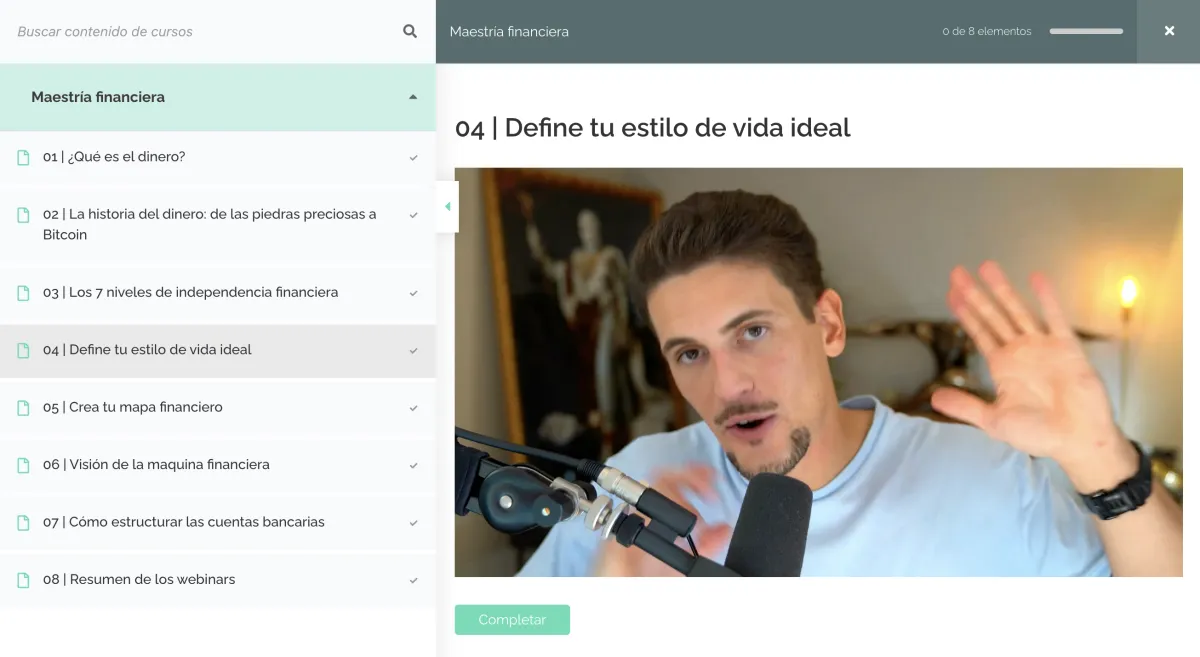The image size is (1200, 657).
Task: Toggle checkmark for Cómo estructurar las cuentas
Action: coord(413,523)
